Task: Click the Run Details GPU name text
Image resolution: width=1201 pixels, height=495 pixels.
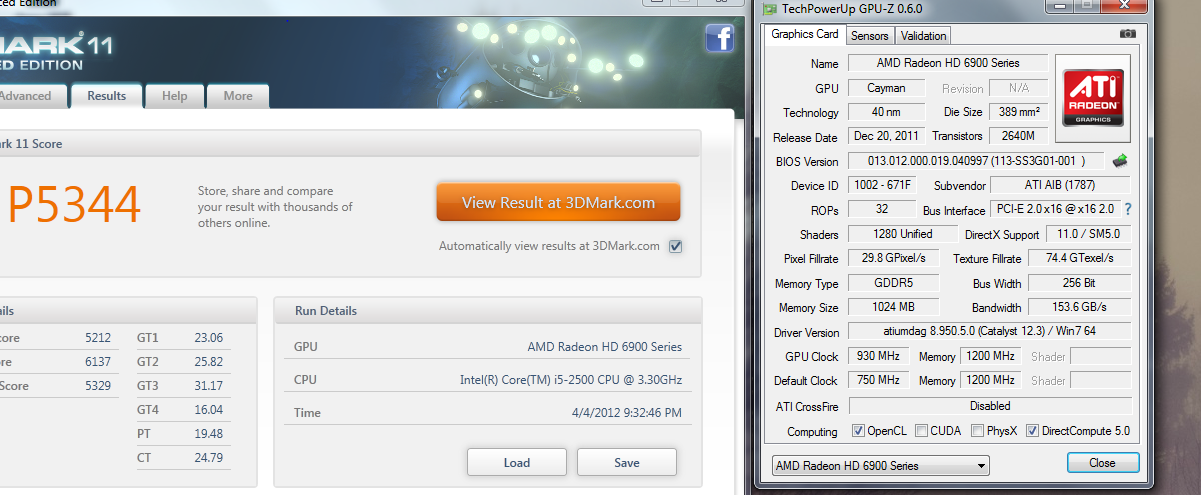Action: [605, 347]
